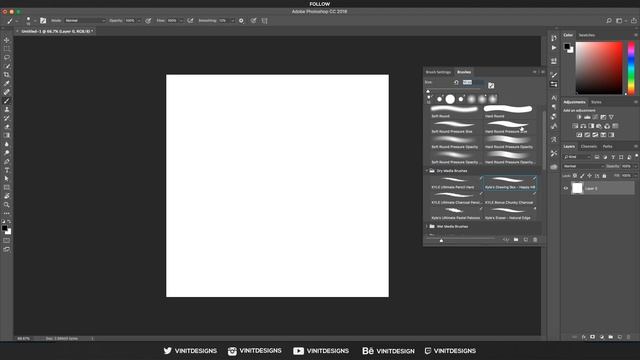Select the Gradient tool
Image resolution: width=640 pixels, height=360 pixels.
coord(7,136)
